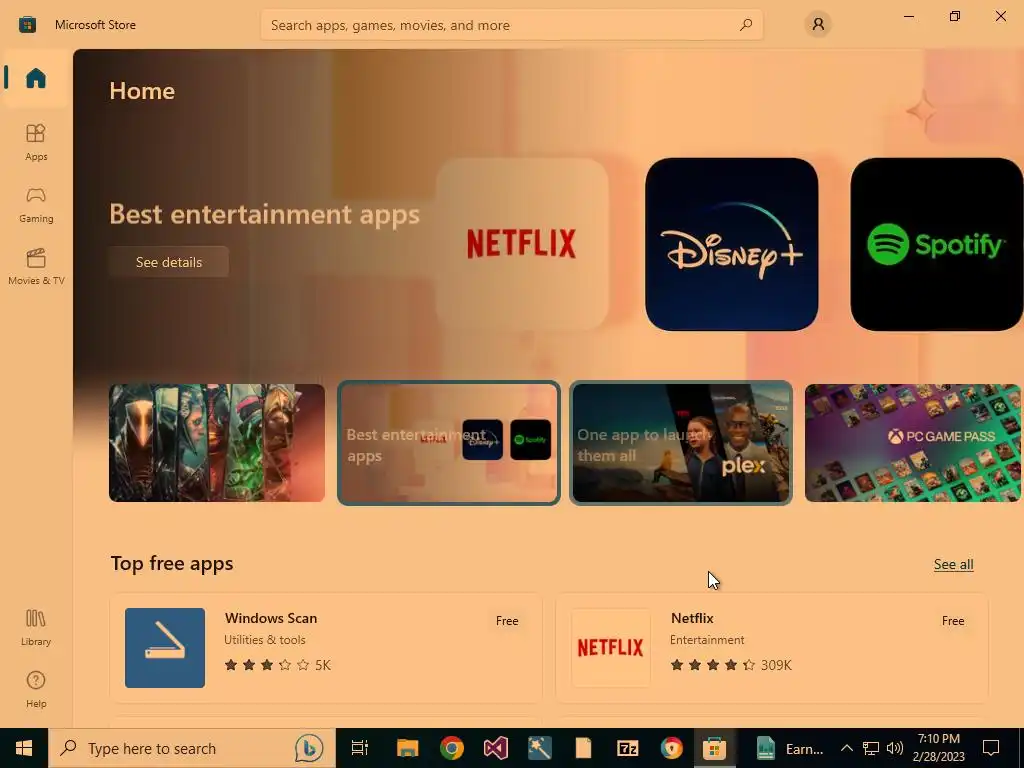1024x768 pixels.
Task: Click the 'Best entertainment apps' banner heading
Action: point(264,214)
